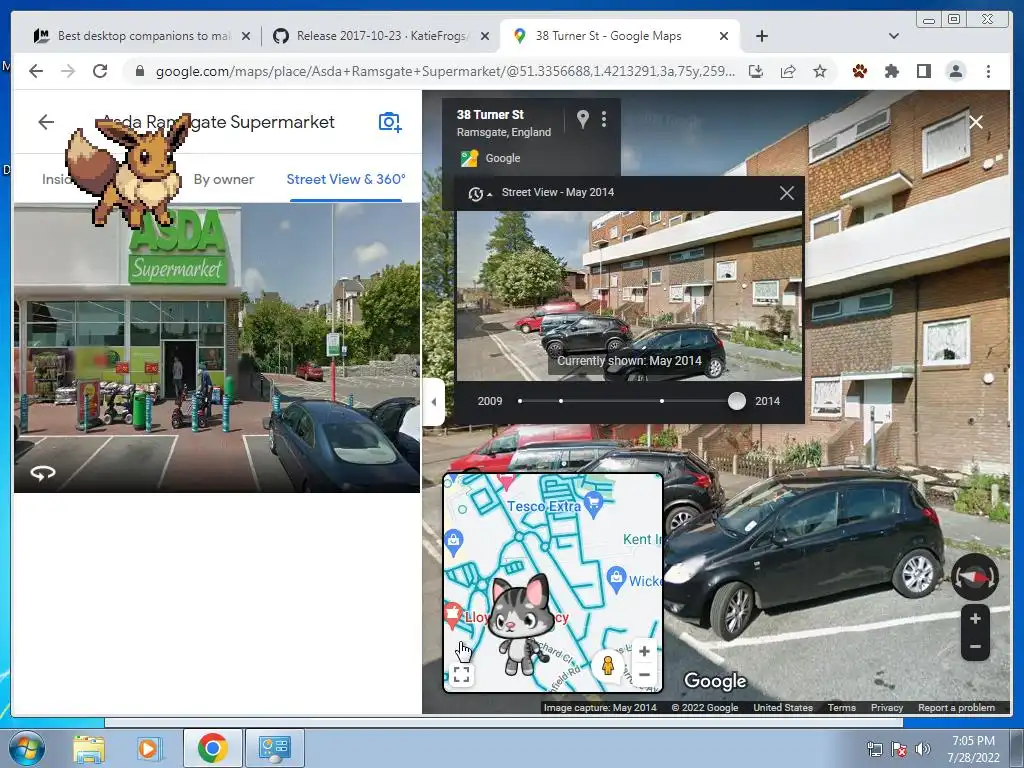Click the Street View compass
Screen dimensions: 1024x768
click(974, 577)
